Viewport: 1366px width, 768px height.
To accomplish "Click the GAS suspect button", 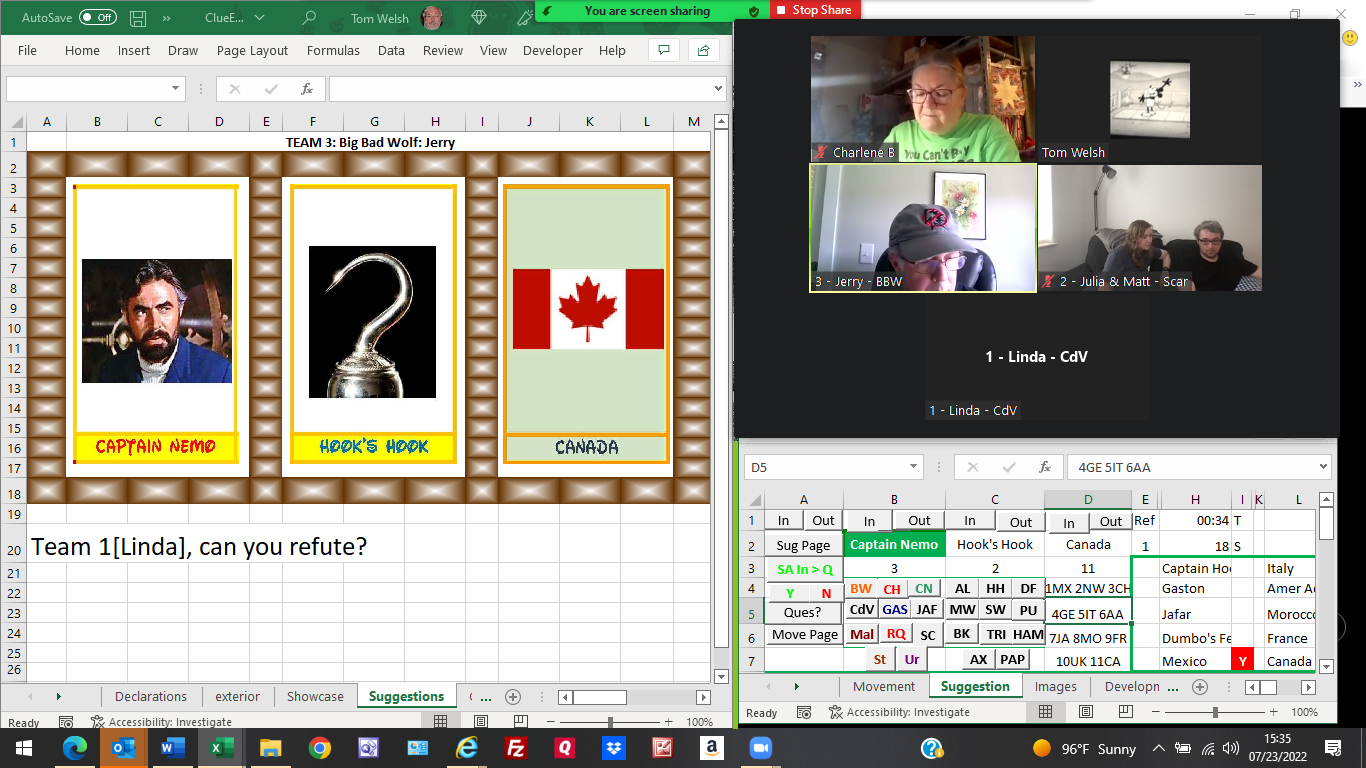I will [895, 609].
